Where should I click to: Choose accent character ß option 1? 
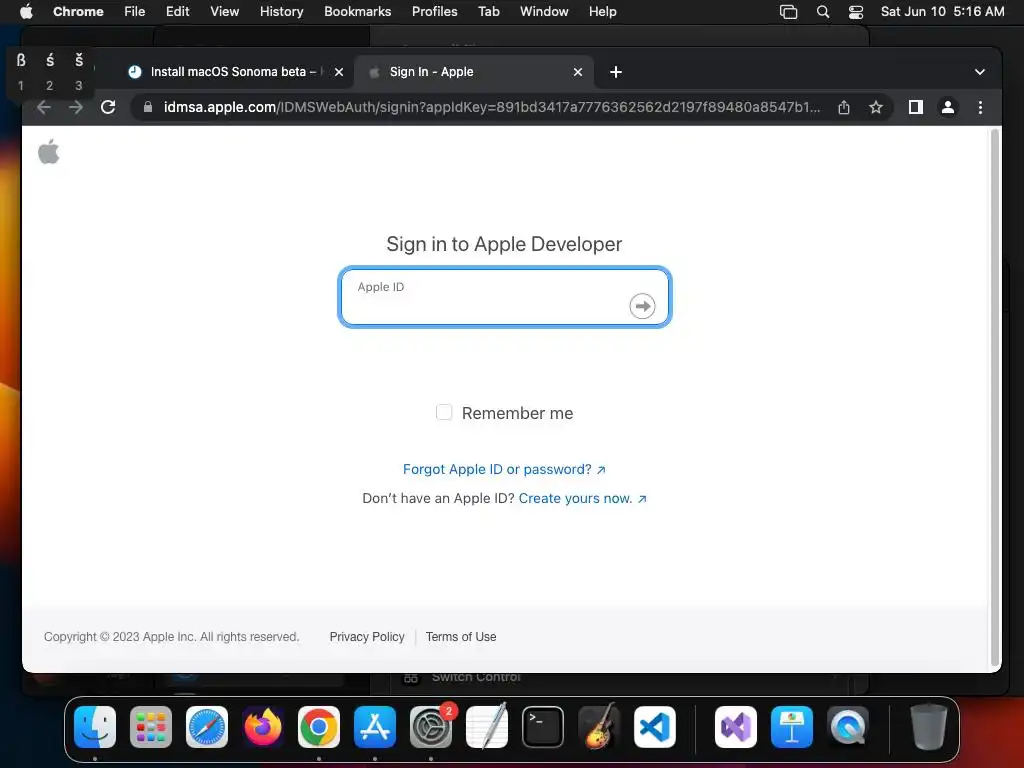tap(21, 72)
